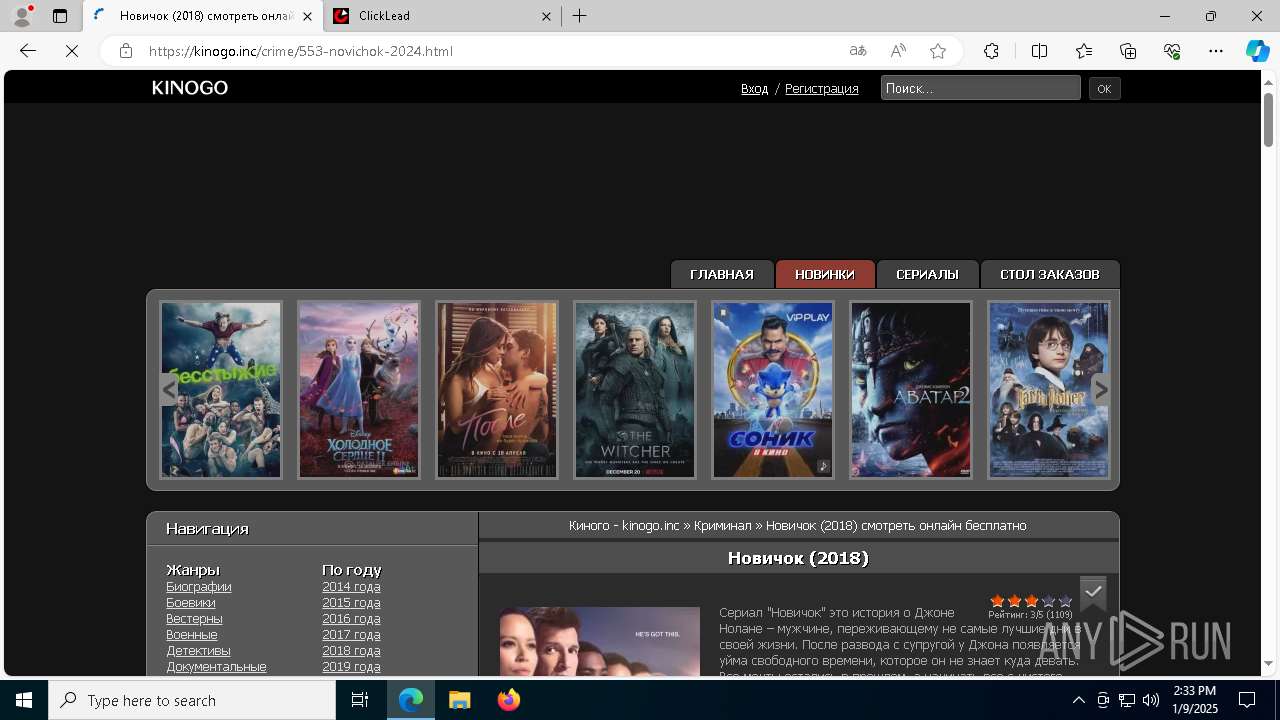Viewport: 1280px width, 720px height.
Task: Open Settings and more menu
Action: pyautogui.click(x=1216, y=51)
